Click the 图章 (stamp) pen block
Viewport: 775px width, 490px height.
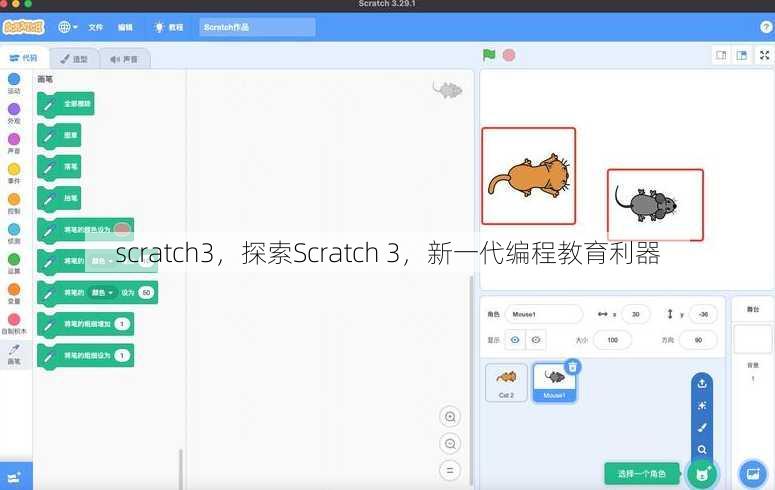pos(59,135)
